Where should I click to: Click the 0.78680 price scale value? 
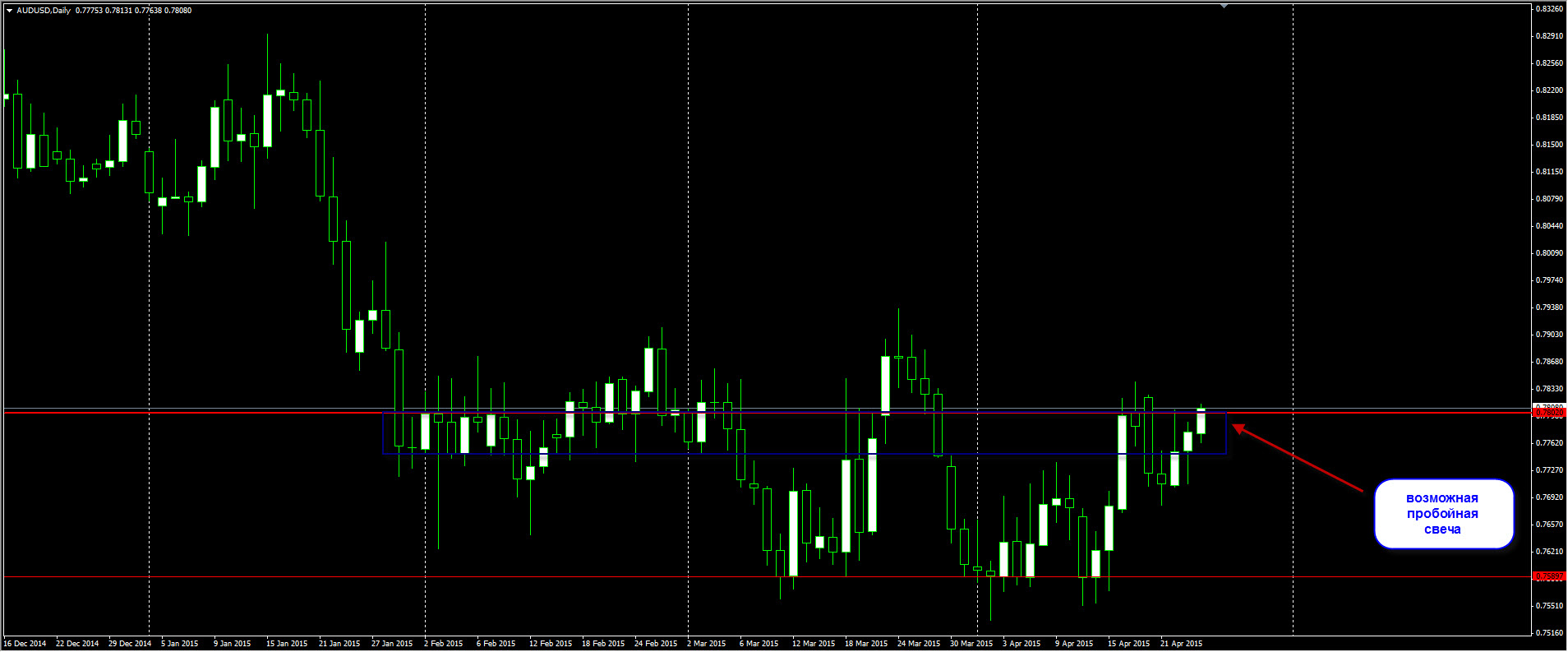pyautogui.click(x=1550, y=362)
